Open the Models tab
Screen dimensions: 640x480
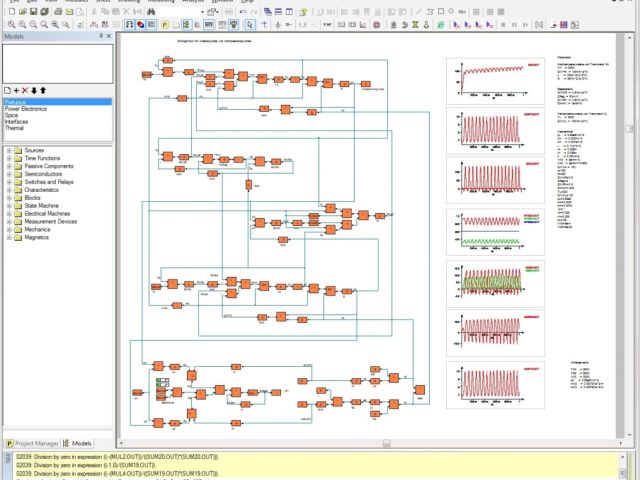tap(78, 443)
